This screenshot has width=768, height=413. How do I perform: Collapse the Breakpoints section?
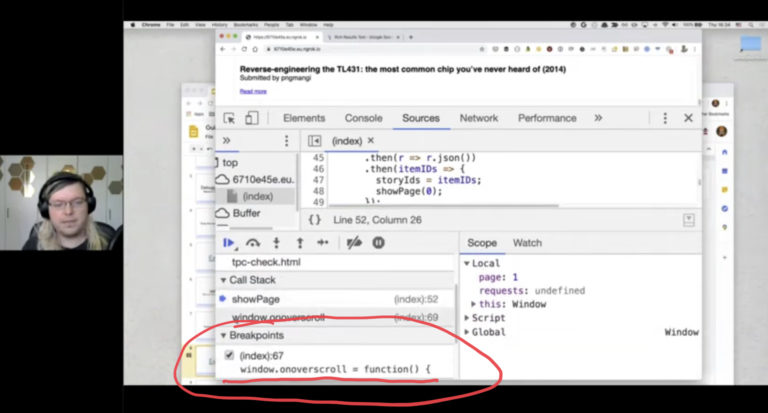click(x=223, y=336)
